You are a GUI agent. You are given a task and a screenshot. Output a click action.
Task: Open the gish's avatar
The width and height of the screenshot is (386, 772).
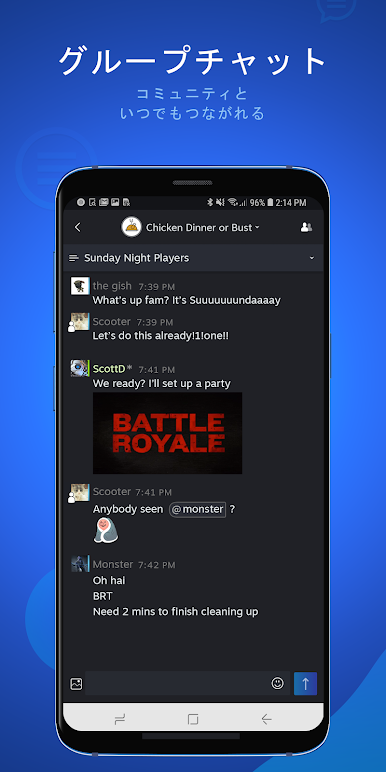pyautogui.click(x=80, y=286)
